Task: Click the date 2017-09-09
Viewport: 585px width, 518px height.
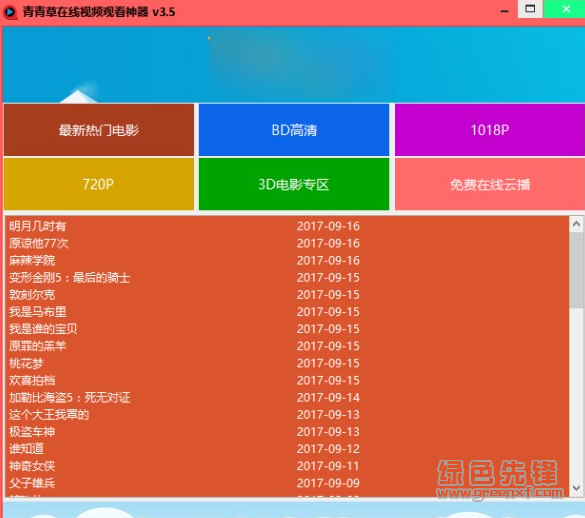Action: pyautogui.click(x=328, y=483)
